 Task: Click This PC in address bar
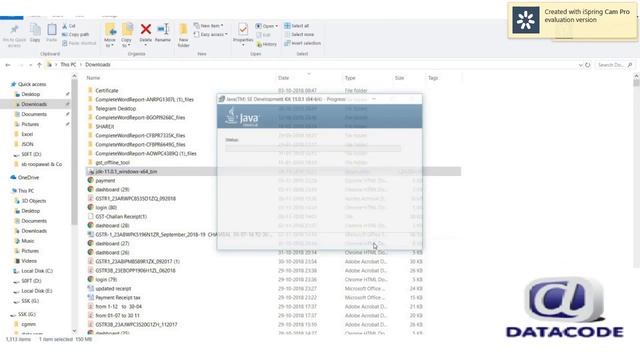[x=68, y=65]
